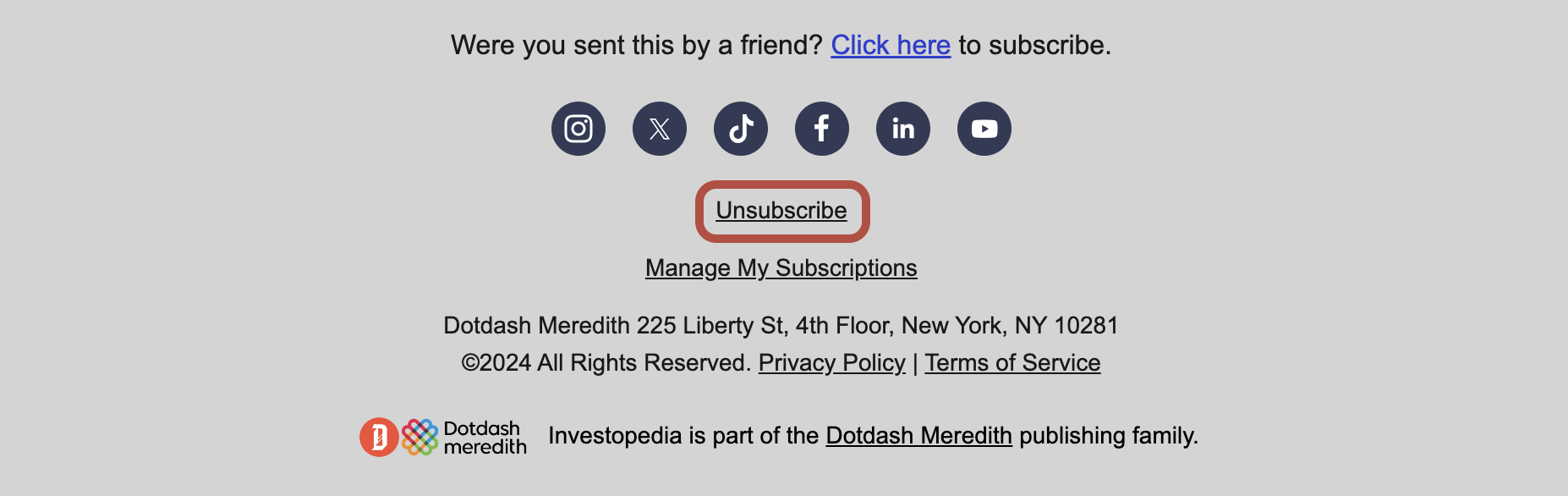1568x496 pixels.
Task: Click "Were you sent this by a friend?" text
Action: (x=636, y=45)
